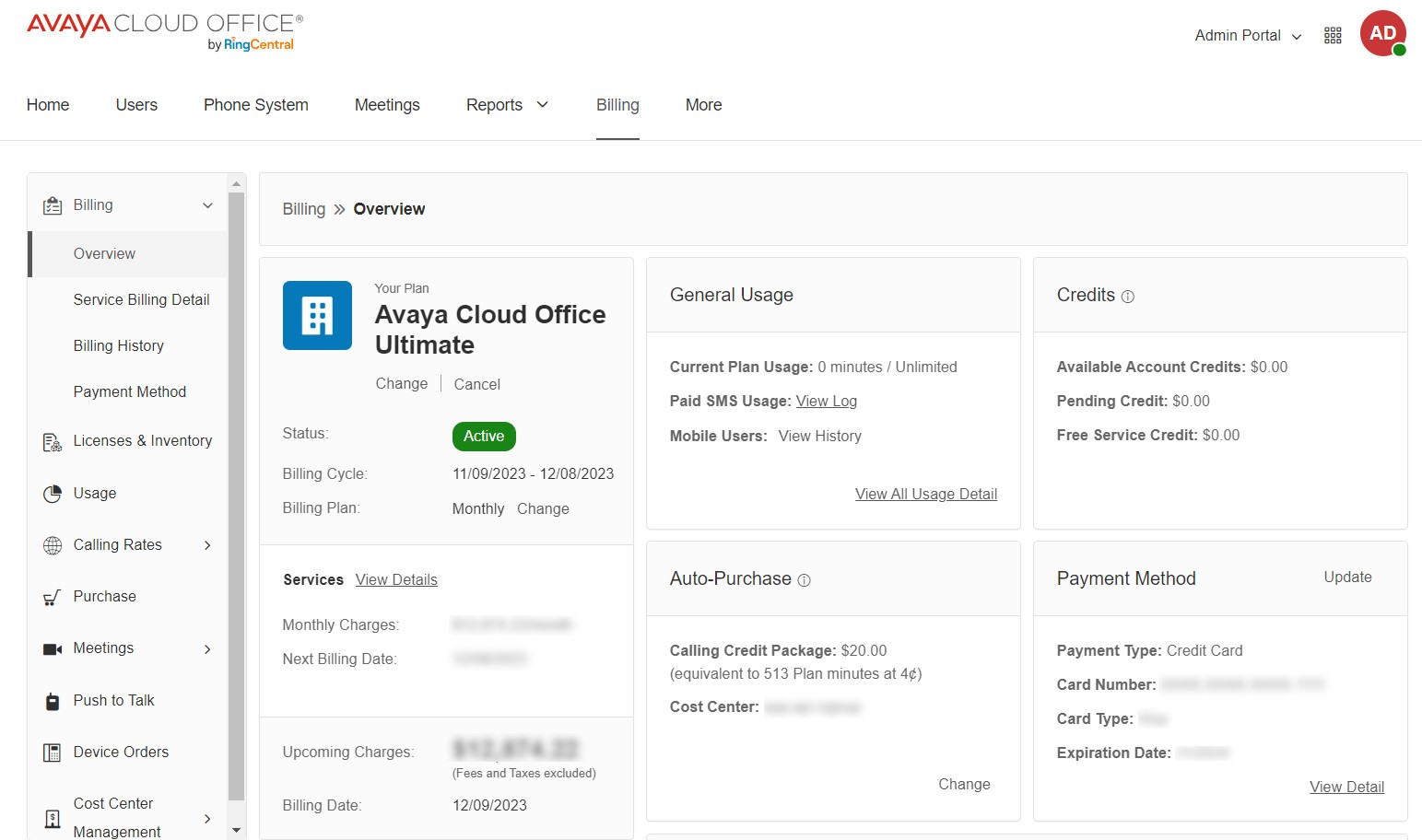
Task: Click the Push to Talk radio icon
Action: [x=53, y=701]
